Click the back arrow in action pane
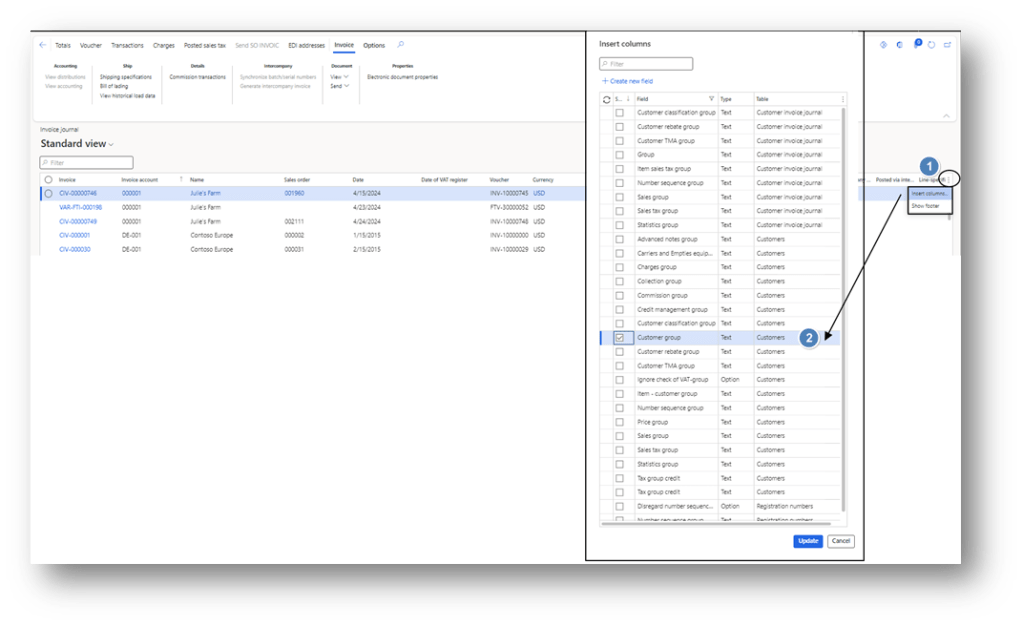The height and width of the screenshot is (626, 1023). 43,45
